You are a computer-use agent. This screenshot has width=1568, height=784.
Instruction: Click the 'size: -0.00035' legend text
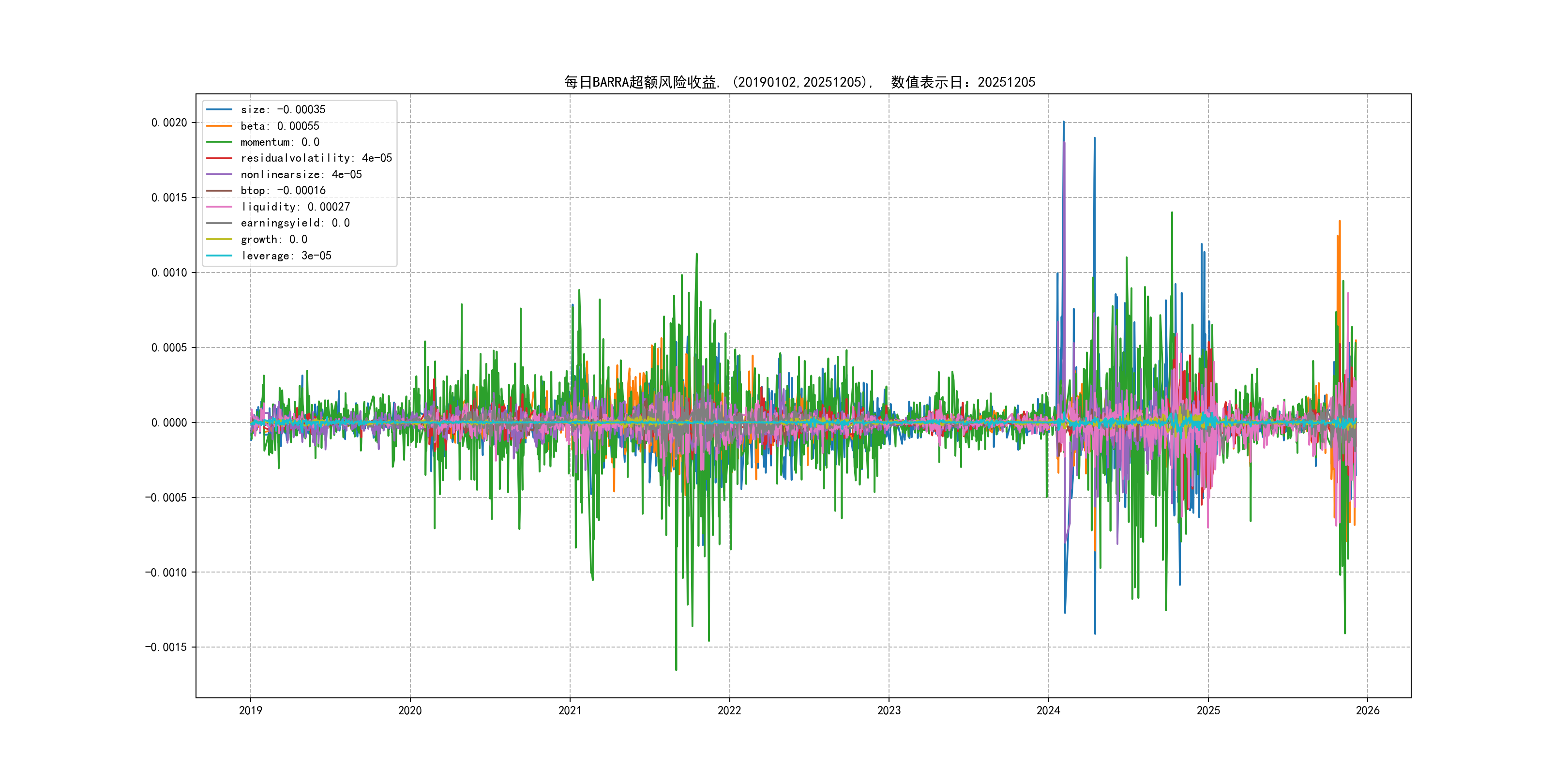283,109
